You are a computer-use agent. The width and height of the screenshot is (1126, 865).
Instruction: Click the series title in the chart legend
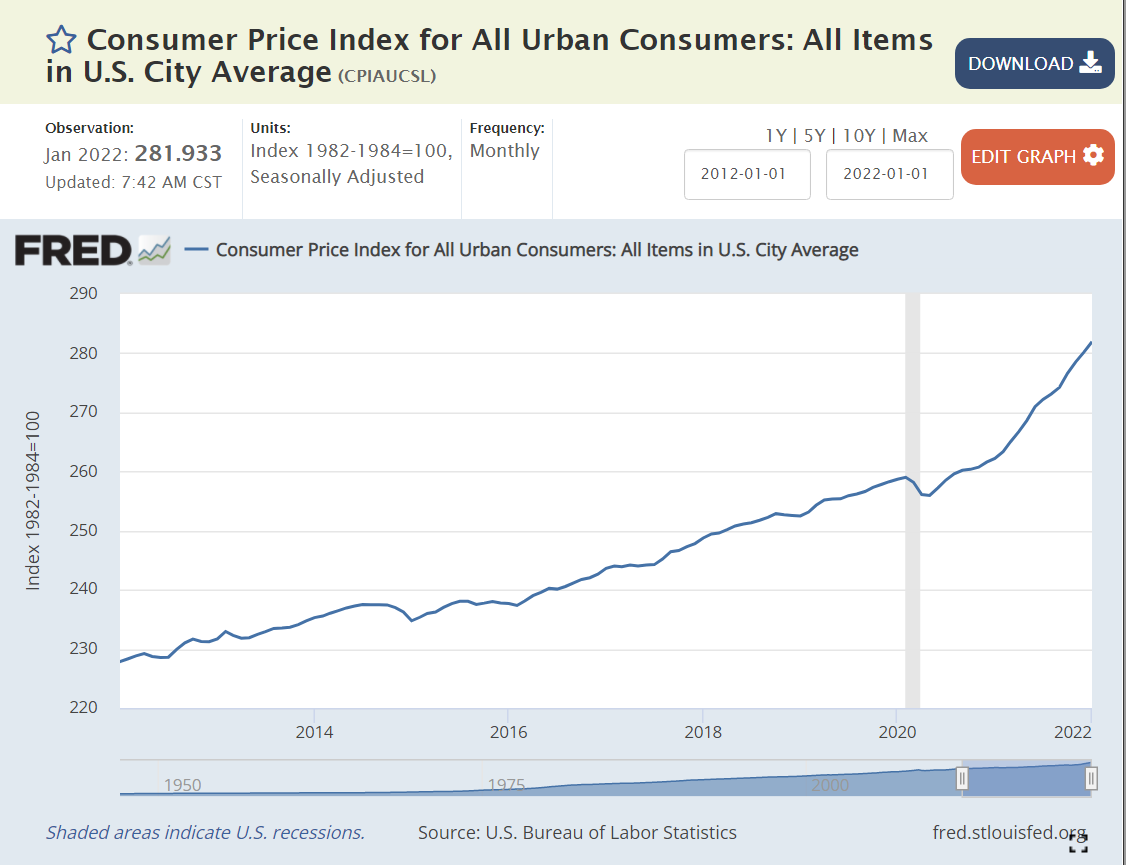(537, 249)
